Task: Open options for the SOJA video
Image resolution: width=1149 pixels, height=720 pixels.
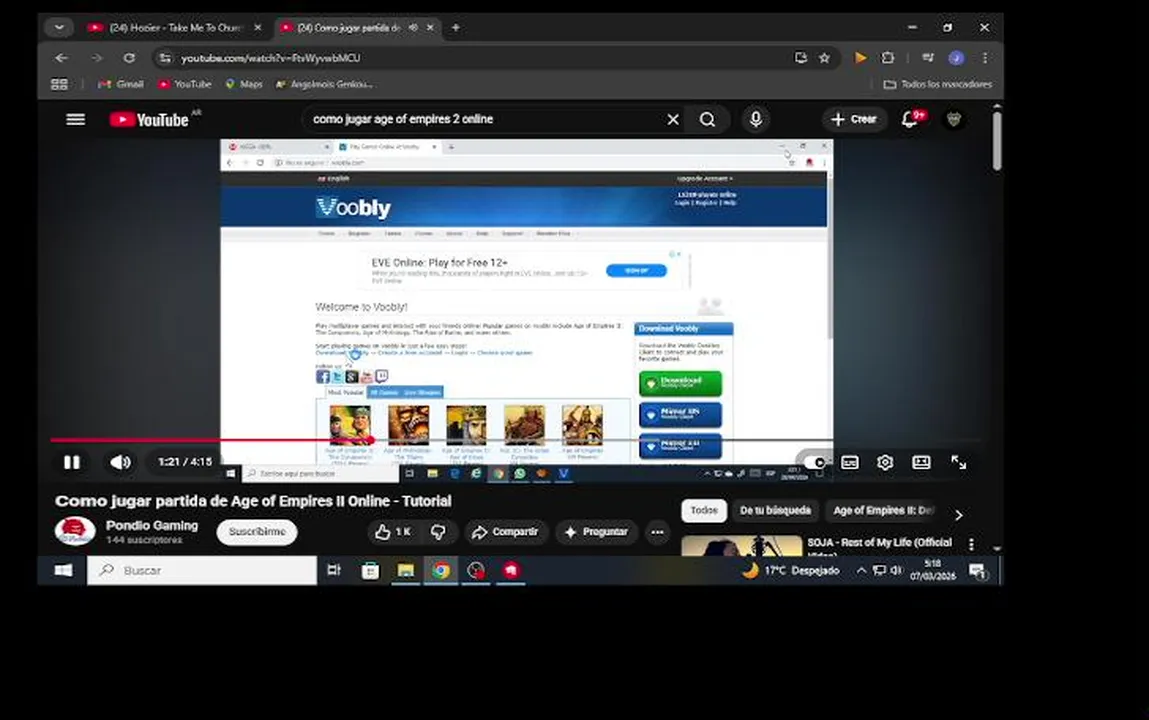Action: tap(972, 544)
